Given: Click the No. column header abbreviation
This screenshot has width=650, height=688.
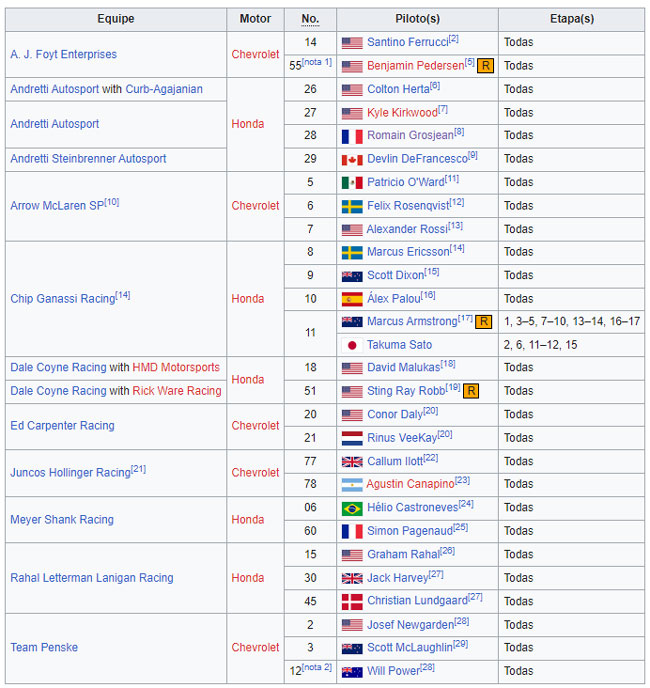Looking at the screenshot, I should click(x=310, y=19).
